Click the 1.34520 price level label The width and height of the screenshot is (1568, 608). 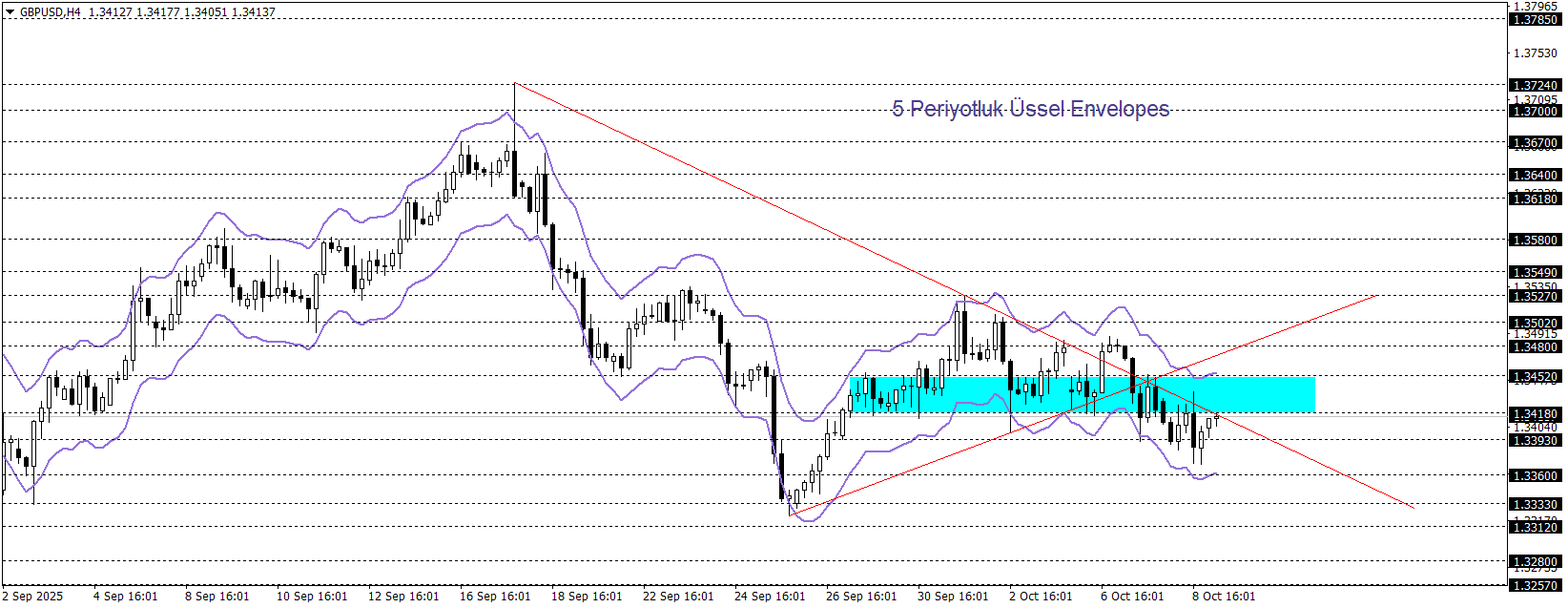(x=1535, y=377)
